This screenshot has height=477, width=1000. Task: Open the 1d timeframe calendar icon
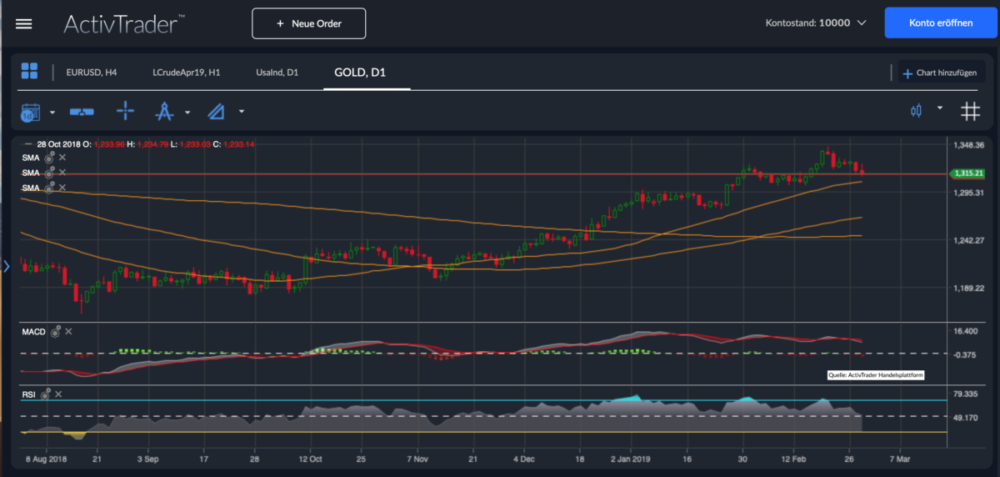pyautogui.click(x=31, y=112)
